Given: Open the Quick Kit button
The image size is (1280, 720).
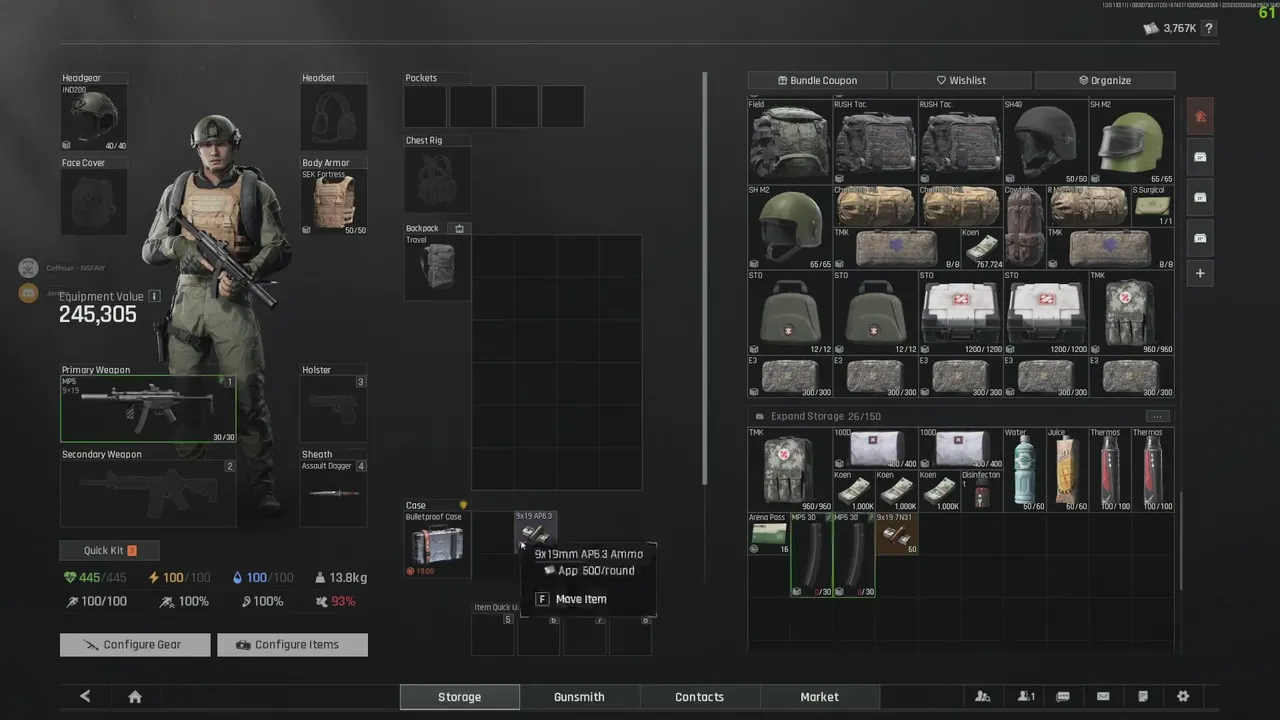Looking at the screenshot, I should pos(109,551).
